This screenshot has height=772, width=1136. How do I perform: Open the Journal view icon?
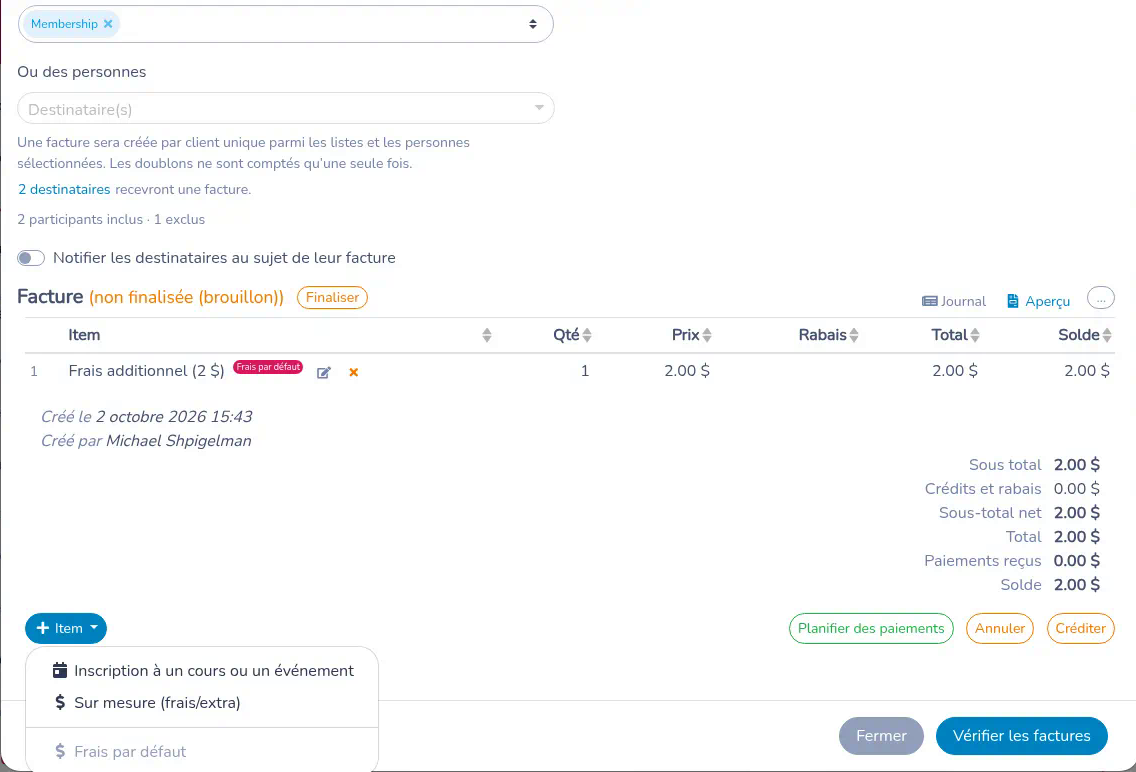point(930,301)
